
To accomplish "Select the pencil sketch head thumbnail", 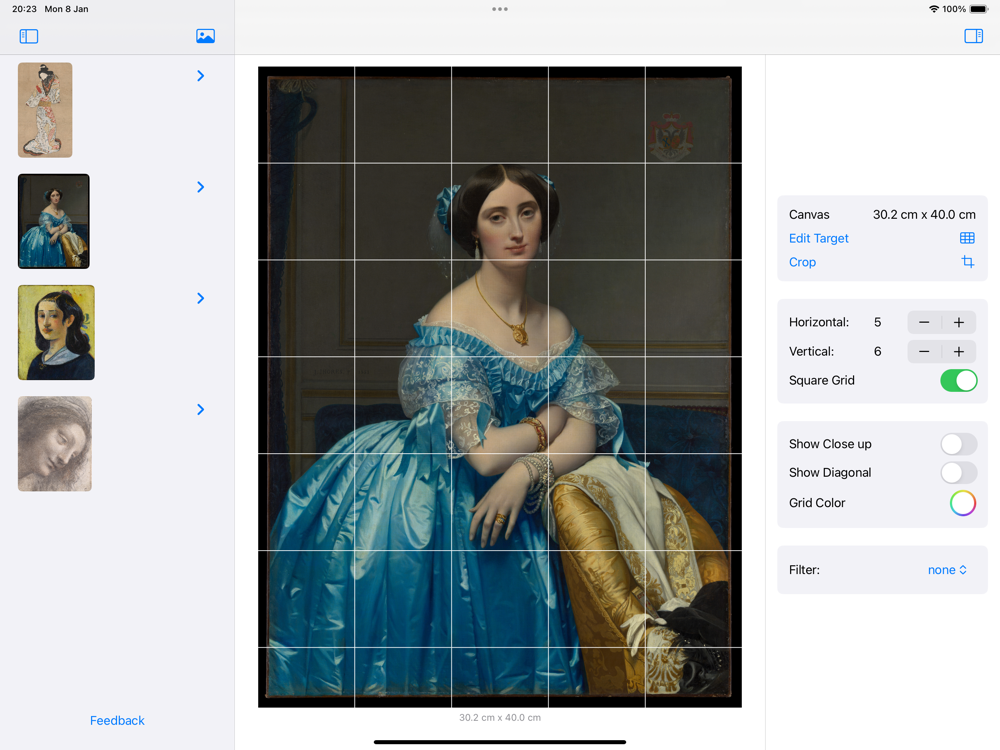I will (x=55, y=444).
